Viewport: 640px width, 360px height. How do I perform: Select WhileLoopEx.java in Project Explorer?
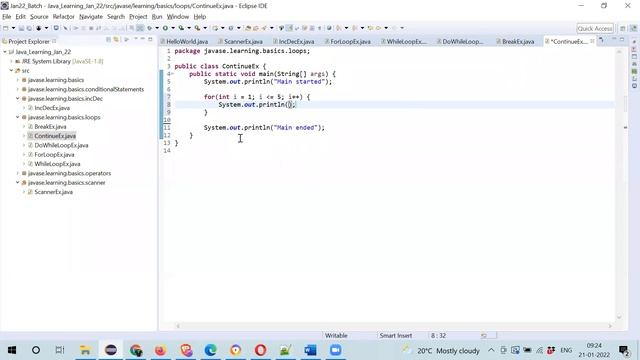57,164
